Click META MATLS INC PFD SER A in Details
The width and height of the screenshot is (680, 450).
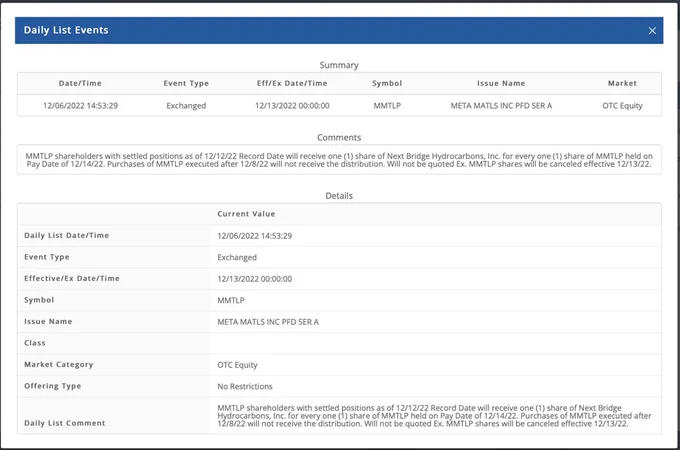tap(268, 322)
